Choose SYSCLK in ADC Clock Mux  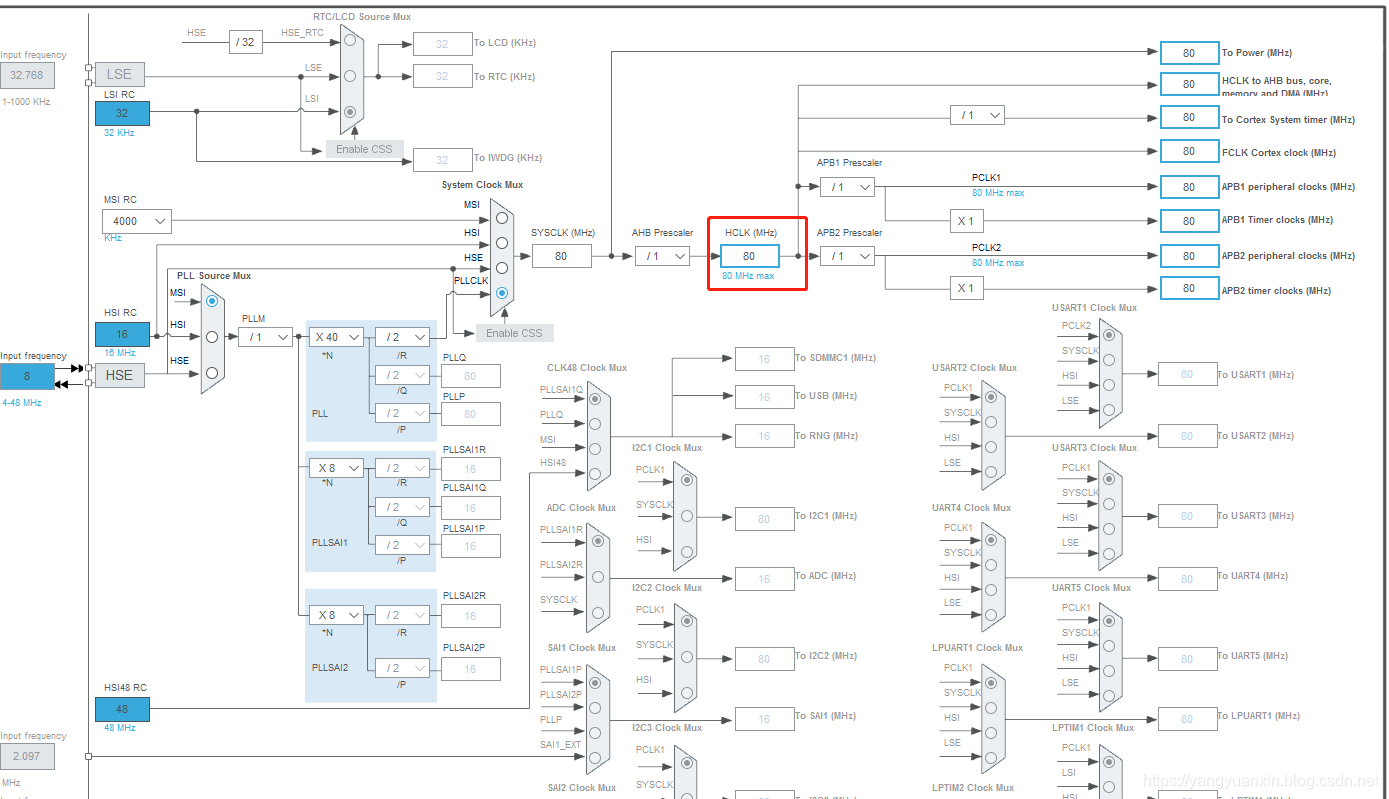point(596,612)
